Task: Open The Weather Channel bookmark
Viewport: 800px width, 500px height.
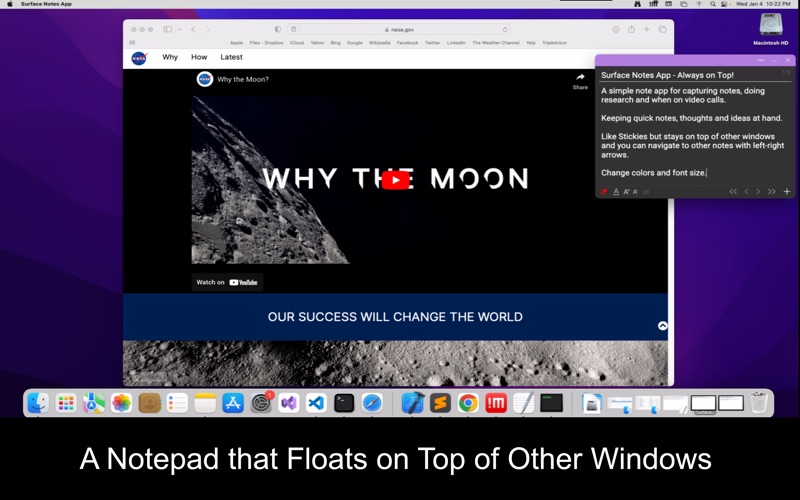Action: pos(495,43)
